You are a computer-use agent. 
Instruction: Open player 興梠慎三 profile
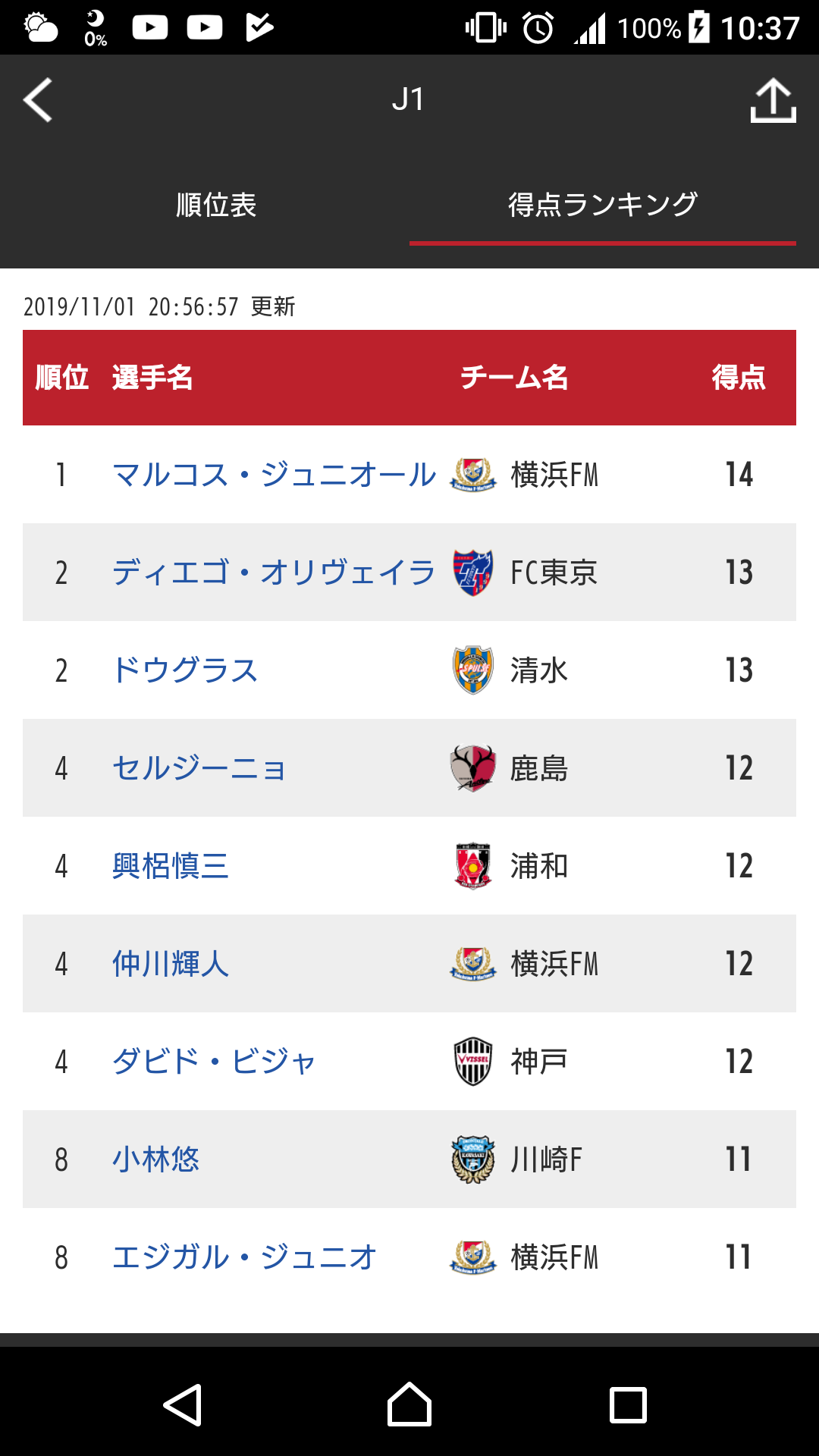171,866
